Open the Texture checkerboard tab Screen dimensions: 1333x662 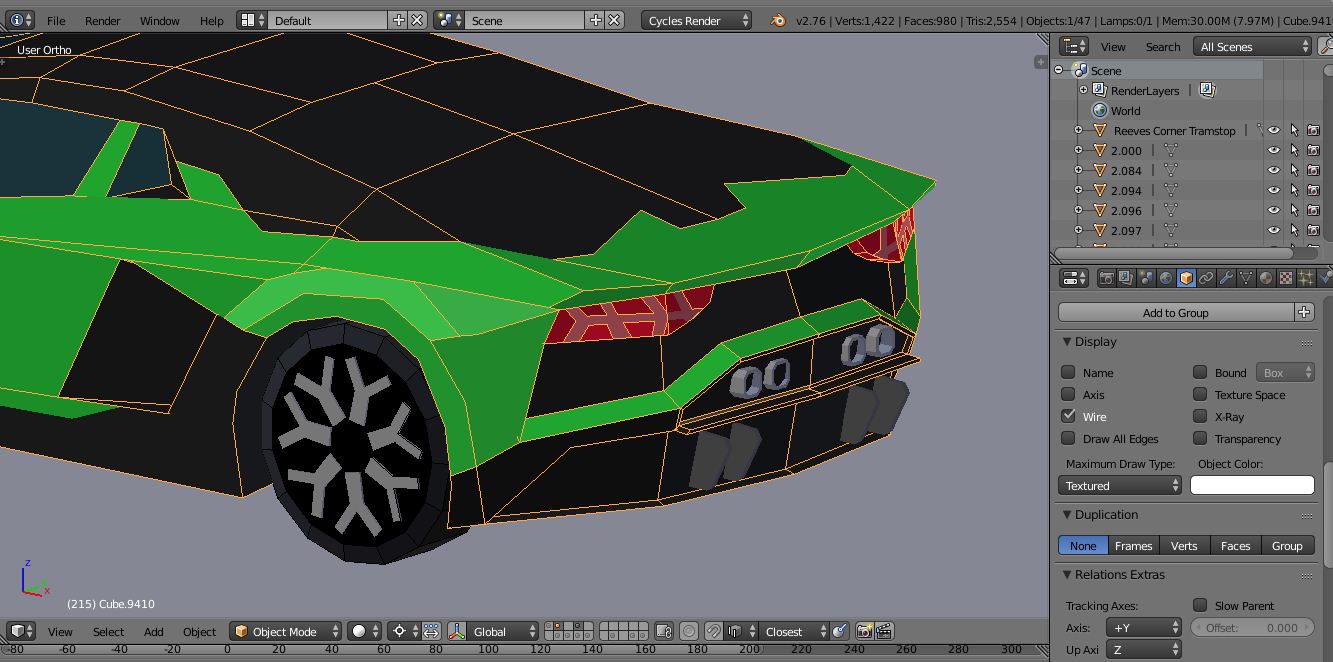coord(1286,278)
